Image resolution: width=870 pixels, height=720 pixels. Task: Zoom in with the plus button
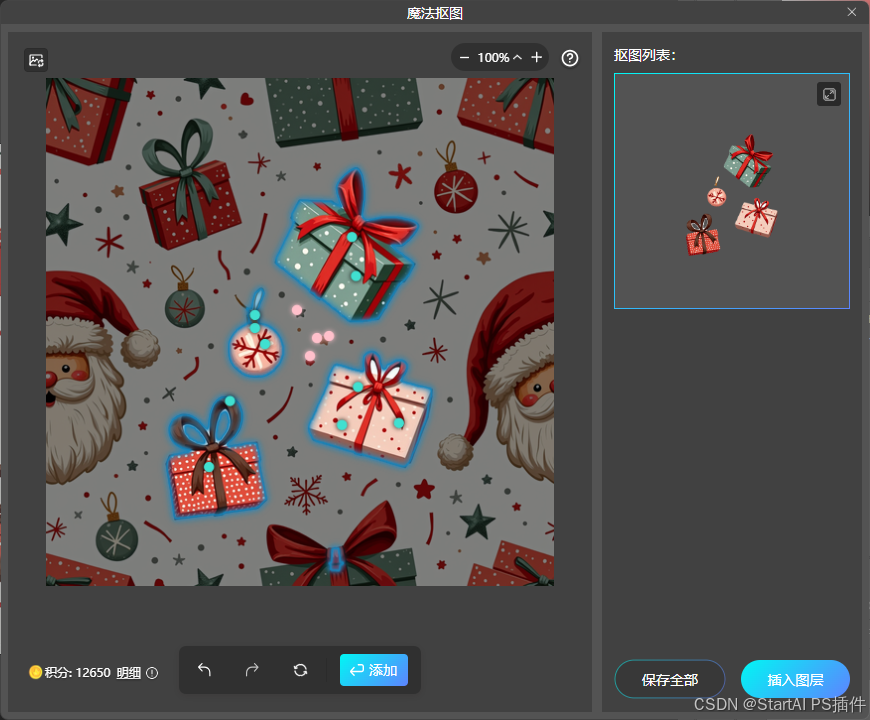(537, 58)
